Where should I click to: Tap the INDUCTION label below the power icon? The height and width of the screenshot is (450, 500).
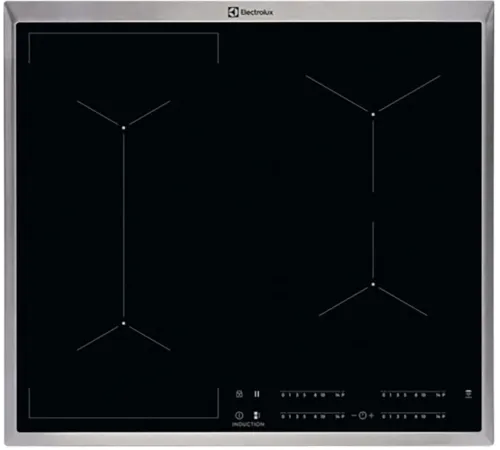[248, 424]
